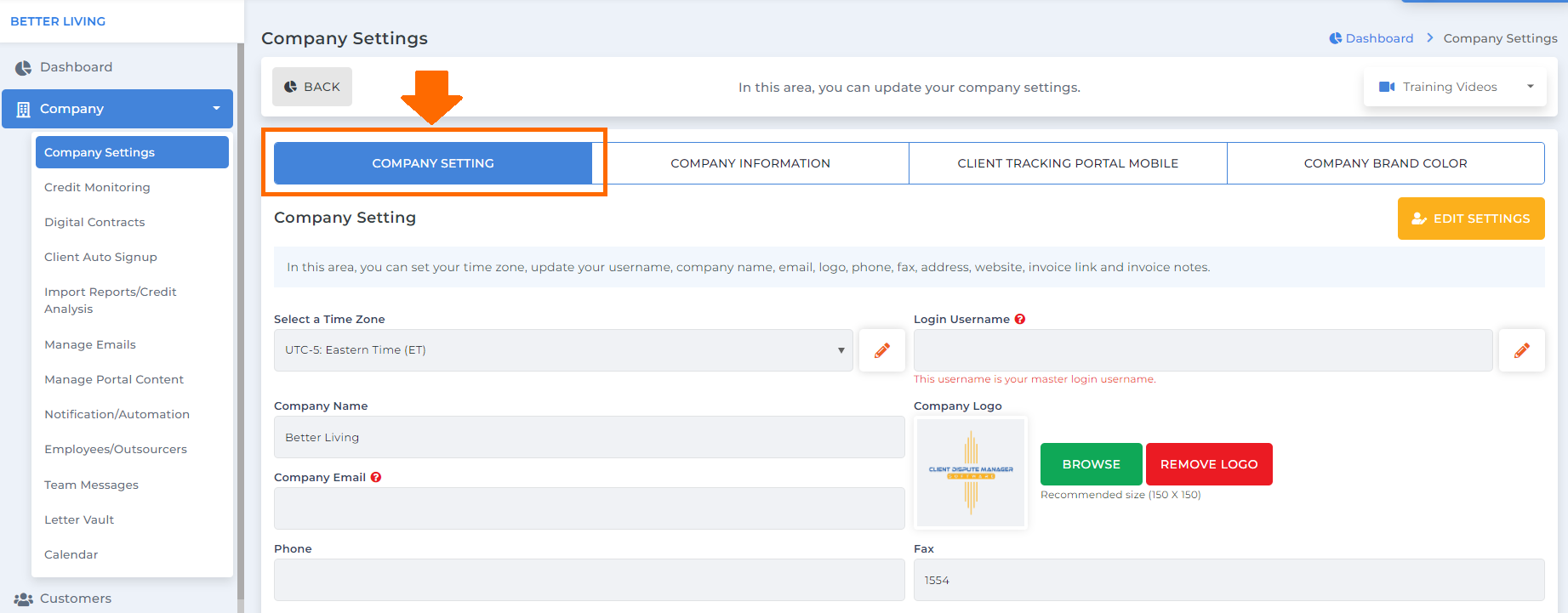The image size is (1568, 613).
Task: Click into the Company Name field
Action: [589, 437]
